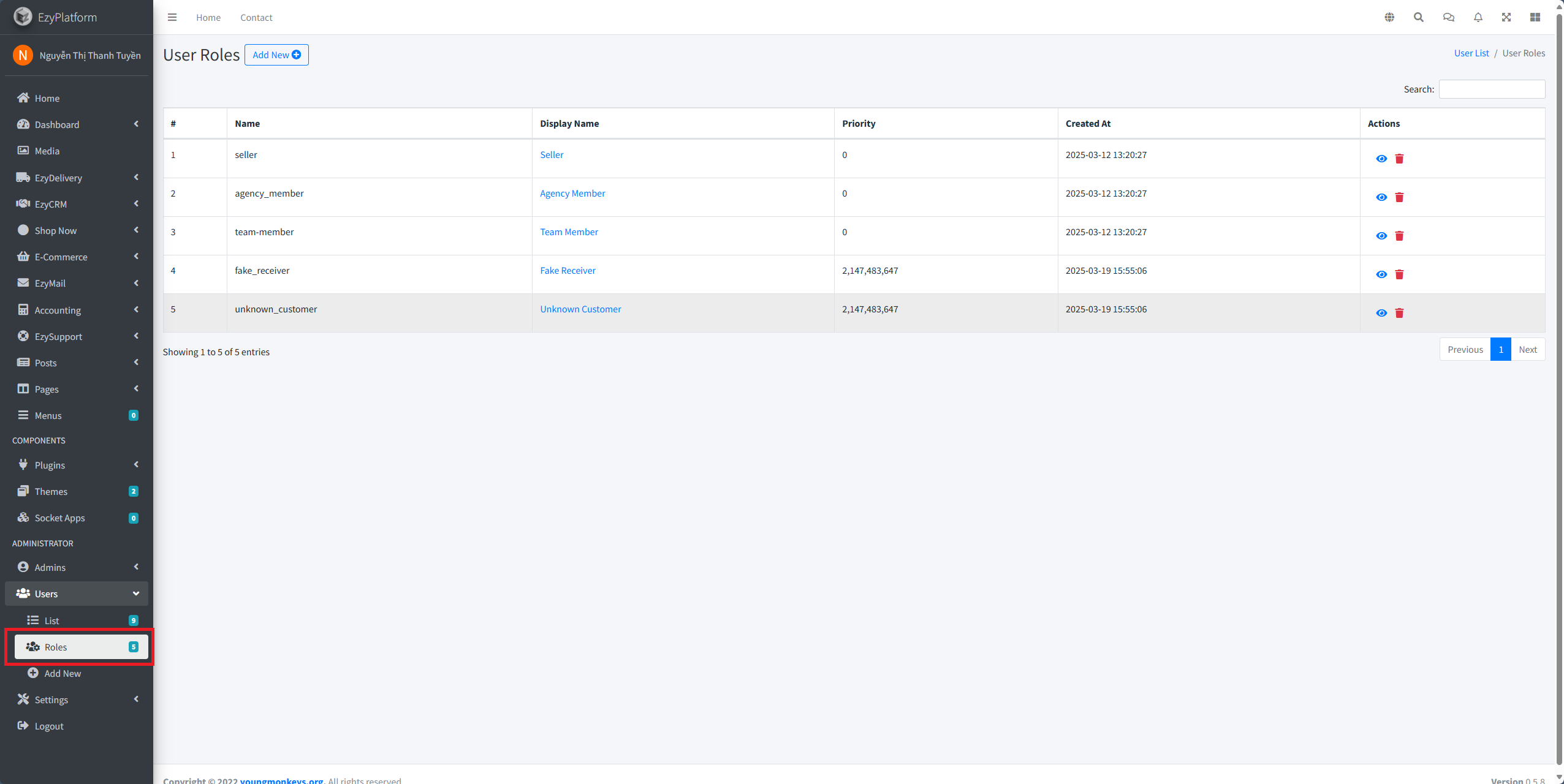The width and height of the screenshot is (1564, 784).
Task: Click the sidebar Add New plus icon
Action: click(33, 673)
